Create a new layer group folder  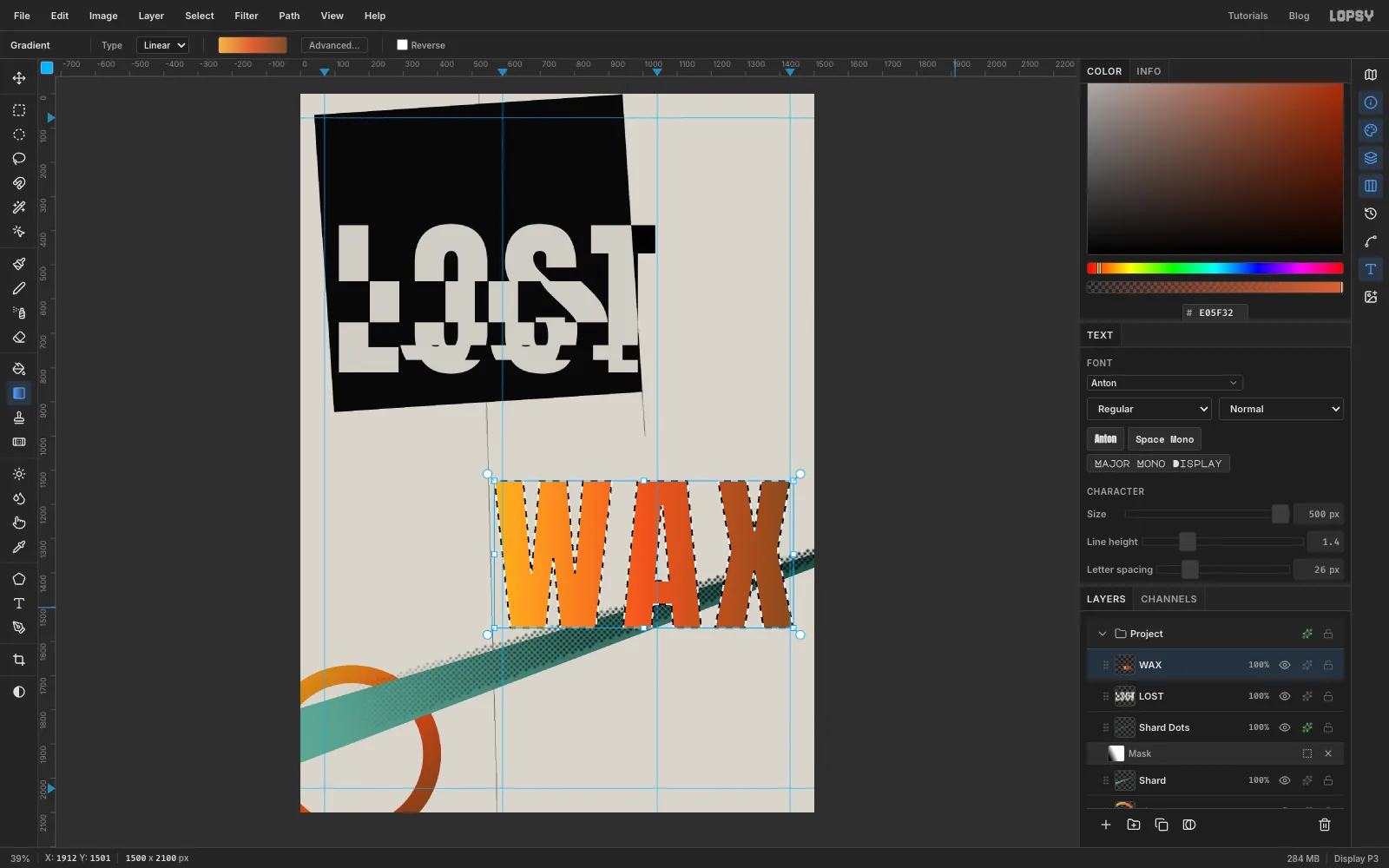coord(1134,825)
